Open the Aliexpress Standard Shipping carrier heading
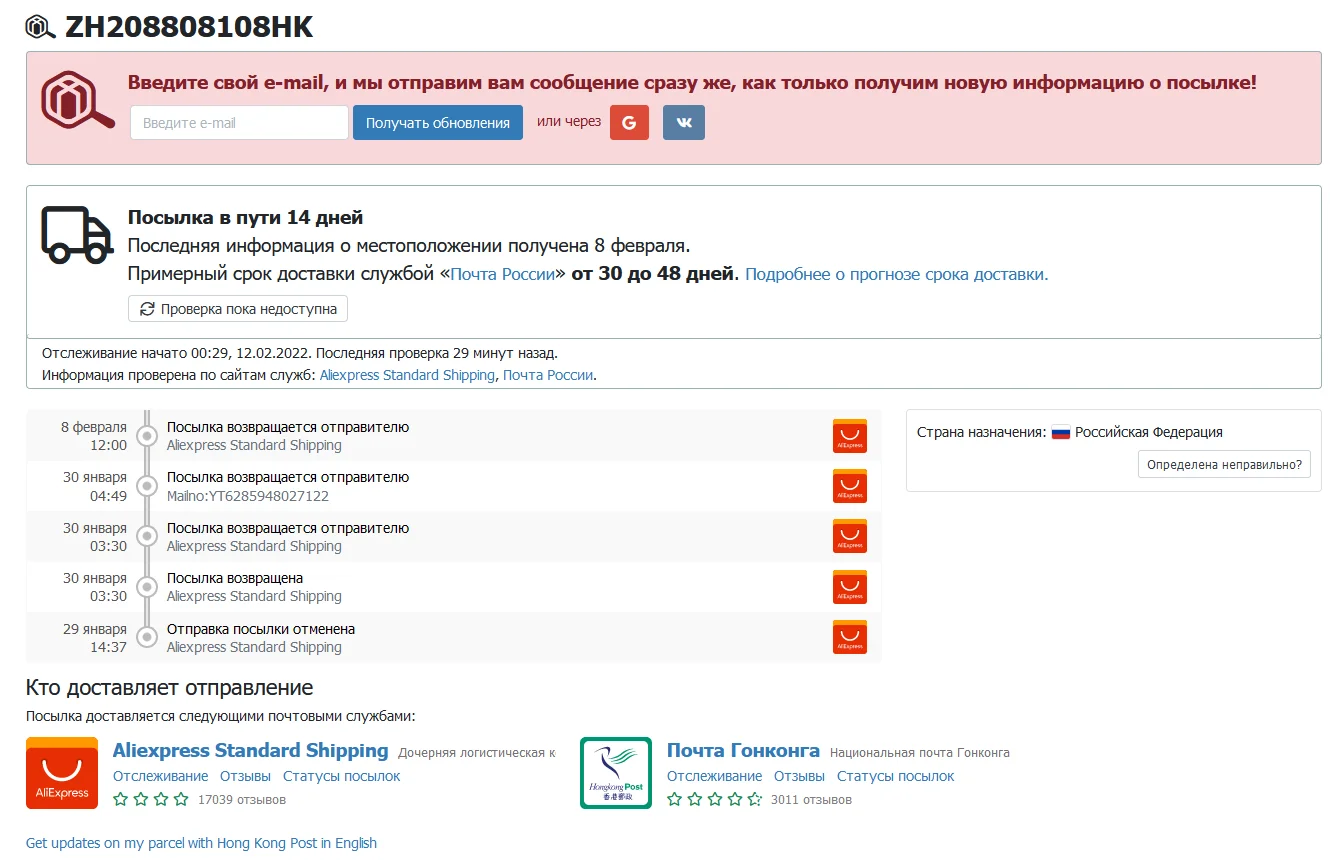 click(251, 750)
